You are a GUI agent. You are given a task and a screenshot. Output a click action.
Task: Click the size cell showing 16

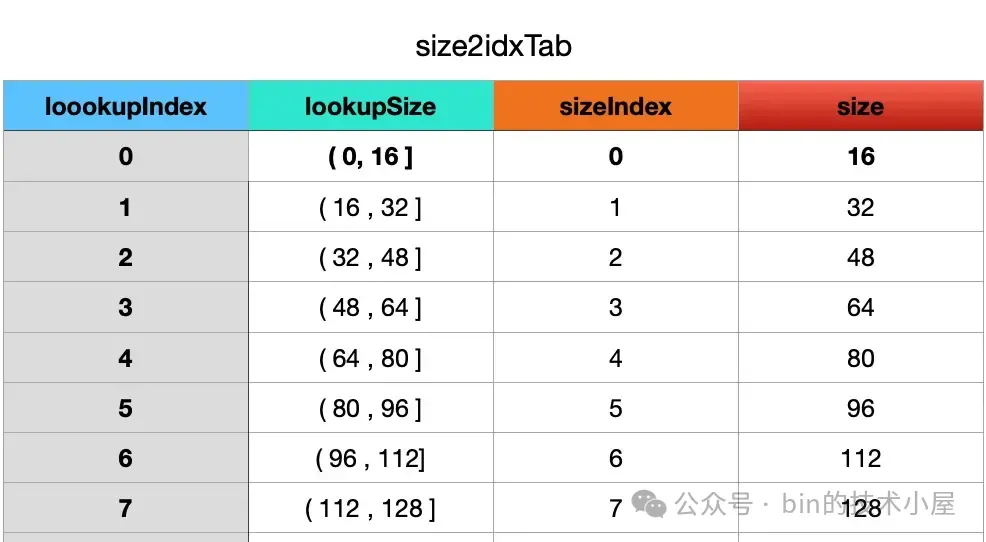click(x=860, y=157)
